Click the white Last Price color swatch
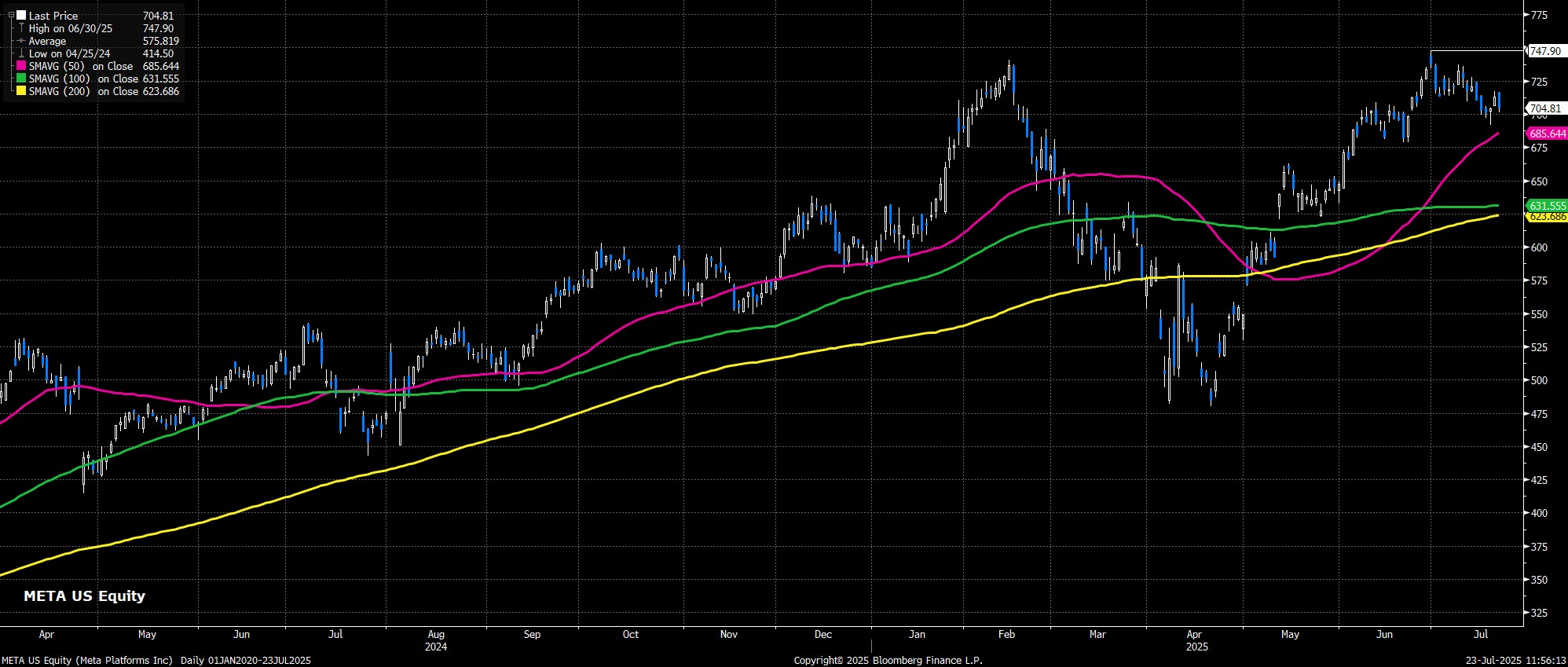Viewport: 1568px width, 667px height. pos(22,16)
